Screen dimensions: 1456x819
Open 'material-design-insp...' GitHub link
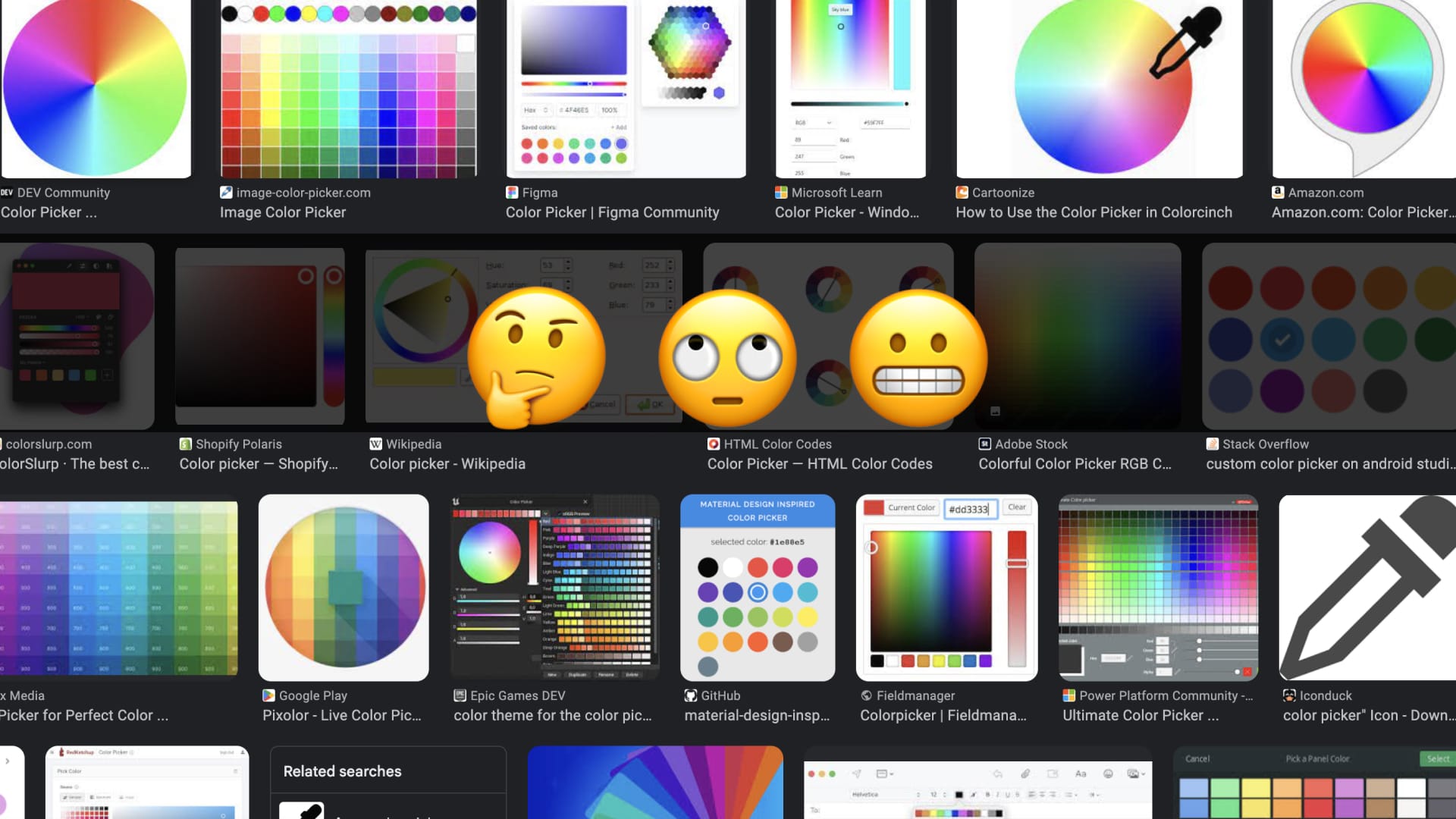coord(758,715)
